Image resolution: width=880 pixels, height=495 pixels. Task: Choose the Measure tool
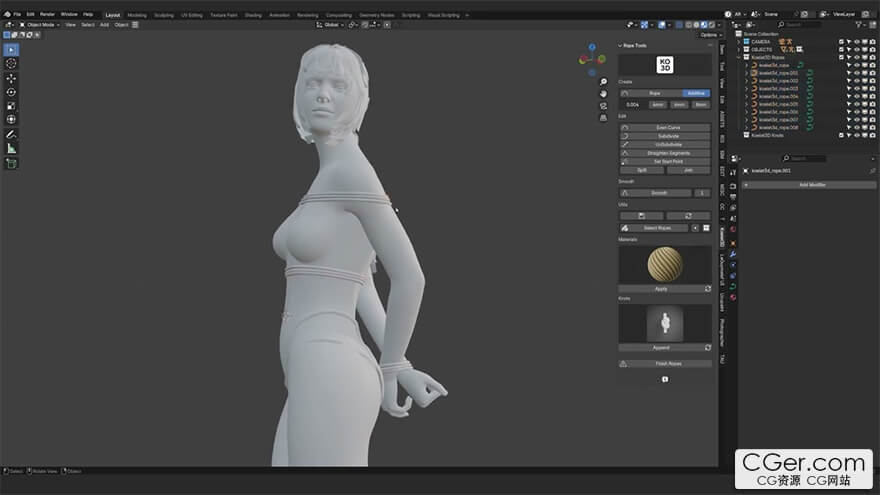pyautogui.click(x=12, y=148)
